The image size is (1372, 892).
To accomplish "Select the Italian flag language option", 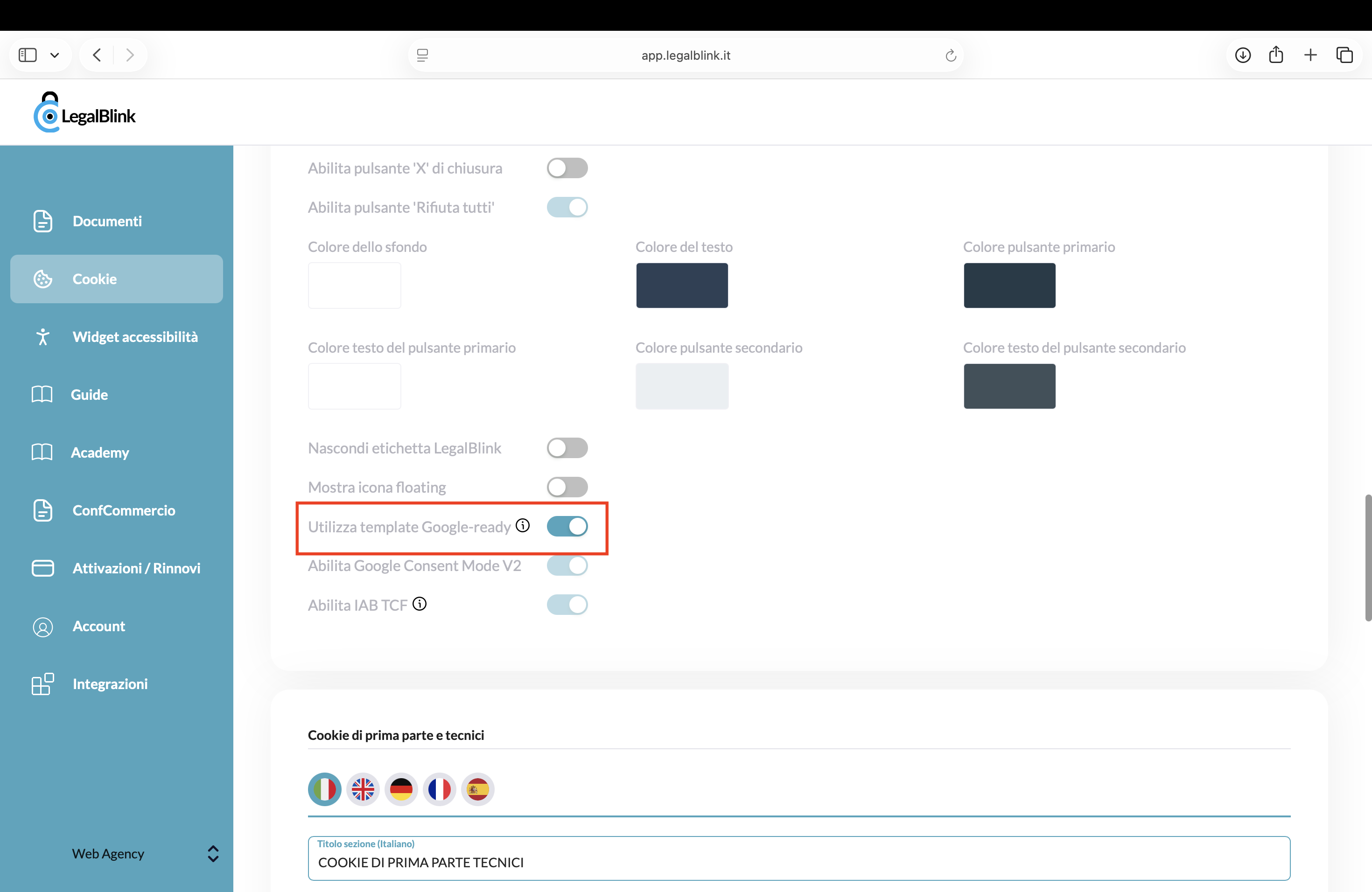I will click(x=324, y=789).
